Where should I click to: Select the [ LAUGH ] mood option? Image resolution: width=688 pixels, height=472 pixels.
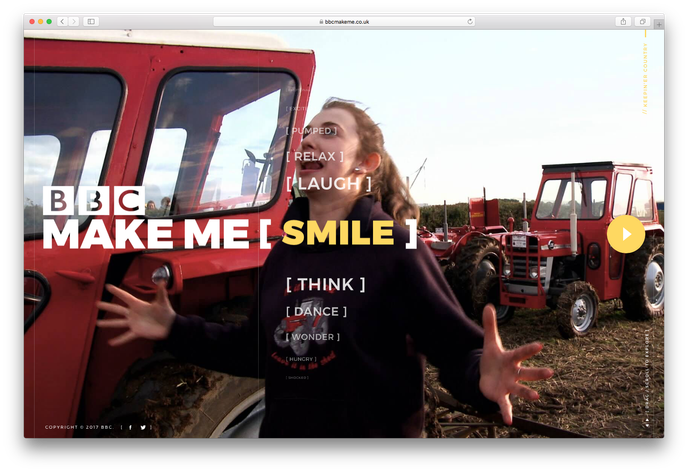[x=329, y=184]
